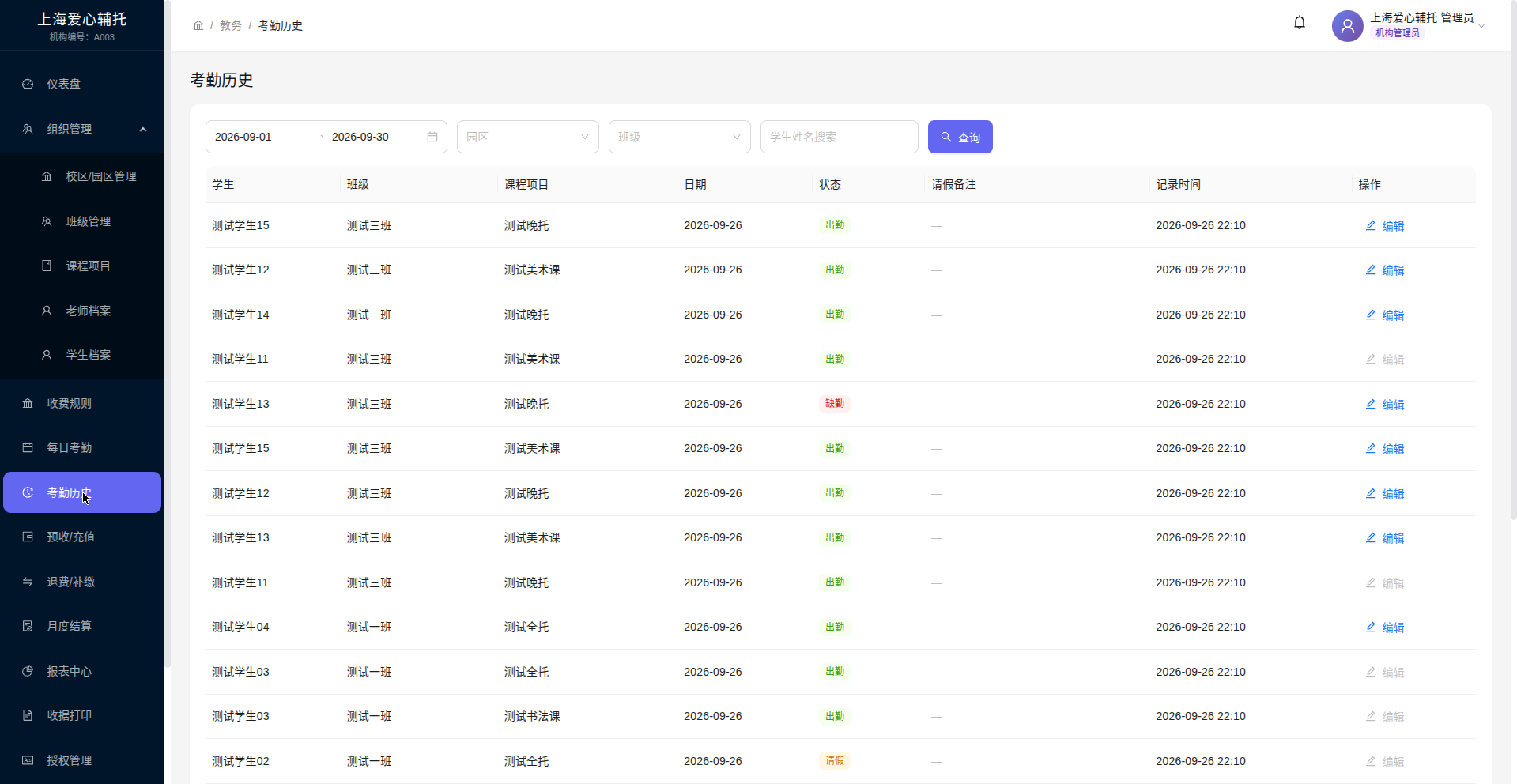
Task: Click the 教务 breadcrumb link
Action: [231, 26]
